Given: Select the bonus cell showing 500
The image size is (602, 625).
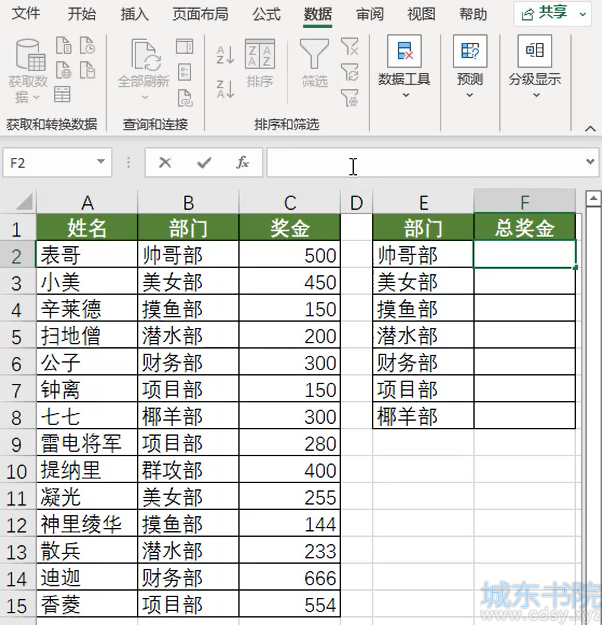Looking at the screenshot, I should (289, 254).
